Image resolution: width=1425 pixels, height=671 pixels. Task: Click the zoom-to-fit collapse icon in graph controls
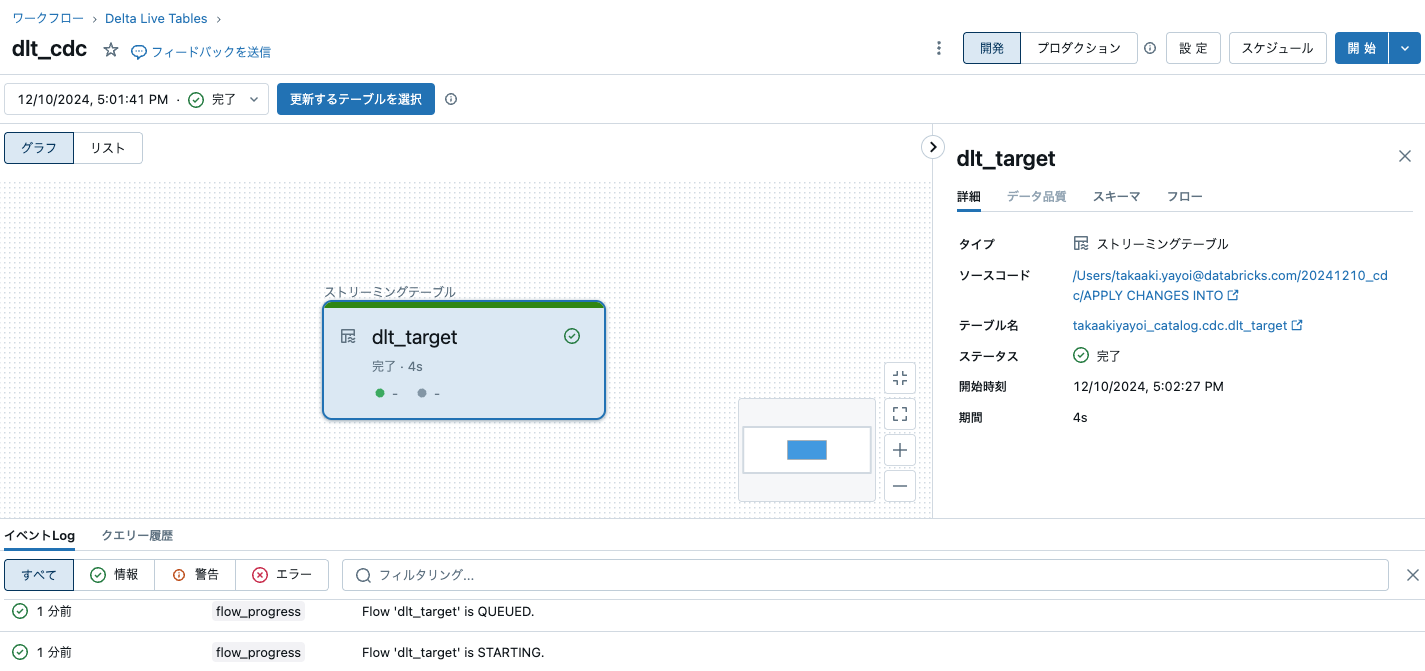click(x=900, y=378)
